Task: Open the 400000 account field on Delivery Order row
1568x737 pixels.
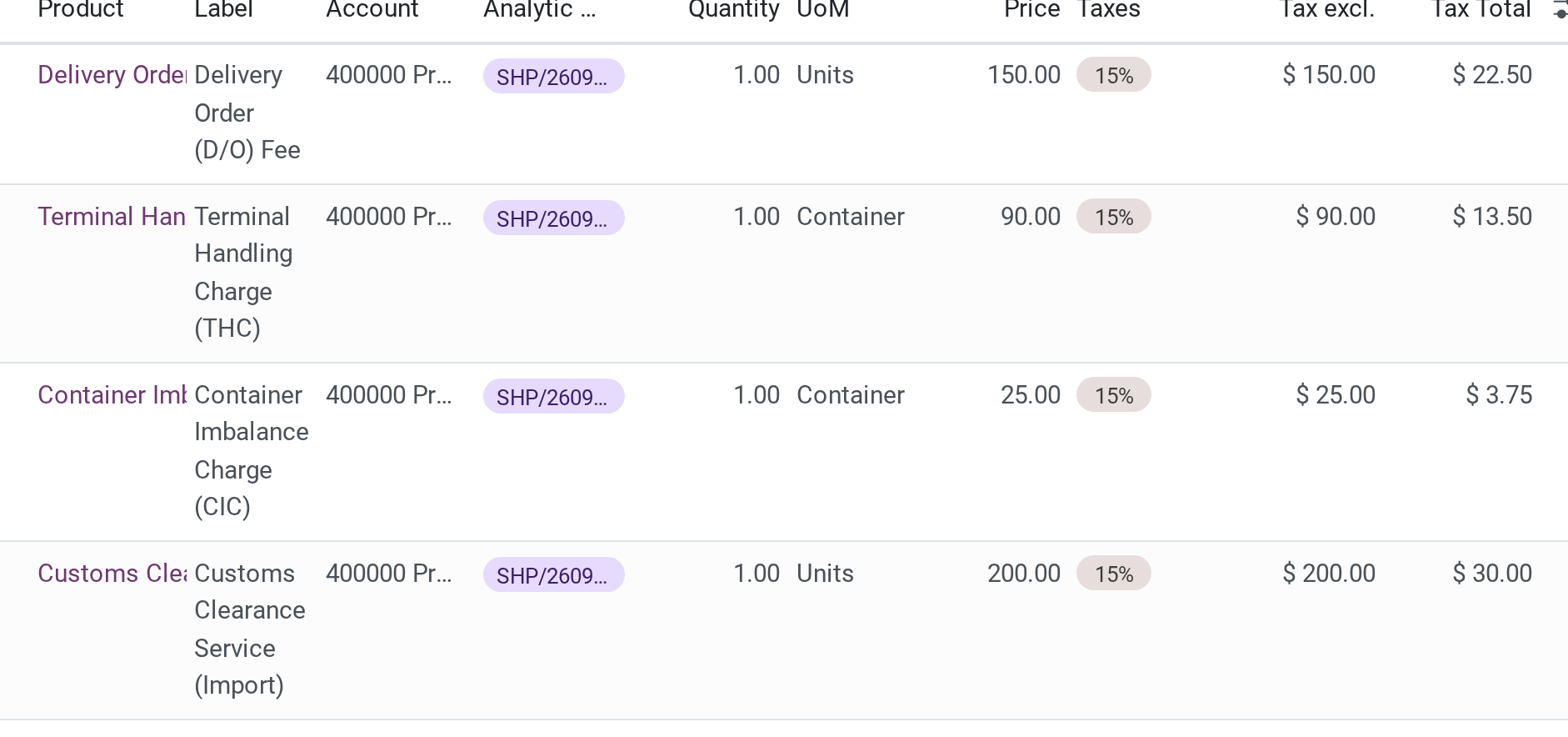Action: pyautogui.click(x=389, y=75)
